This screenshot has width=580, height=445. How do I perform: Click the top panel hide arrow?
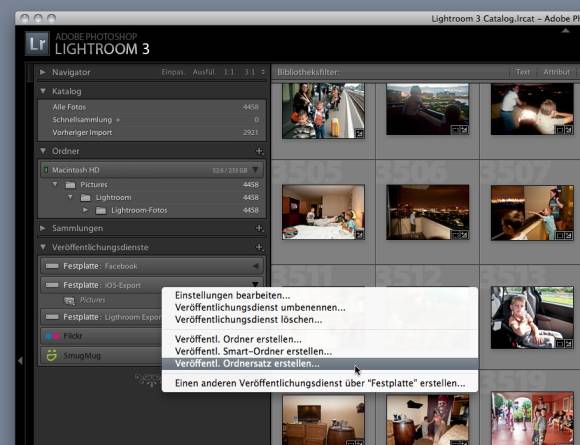pos(565,31)
